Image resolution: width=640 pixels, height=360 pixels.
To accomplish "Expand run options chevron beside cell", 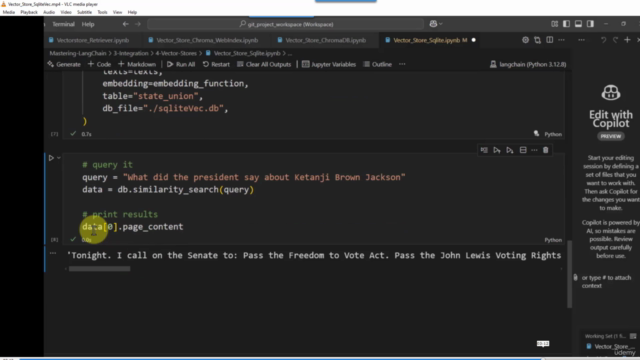I will 59,158.
